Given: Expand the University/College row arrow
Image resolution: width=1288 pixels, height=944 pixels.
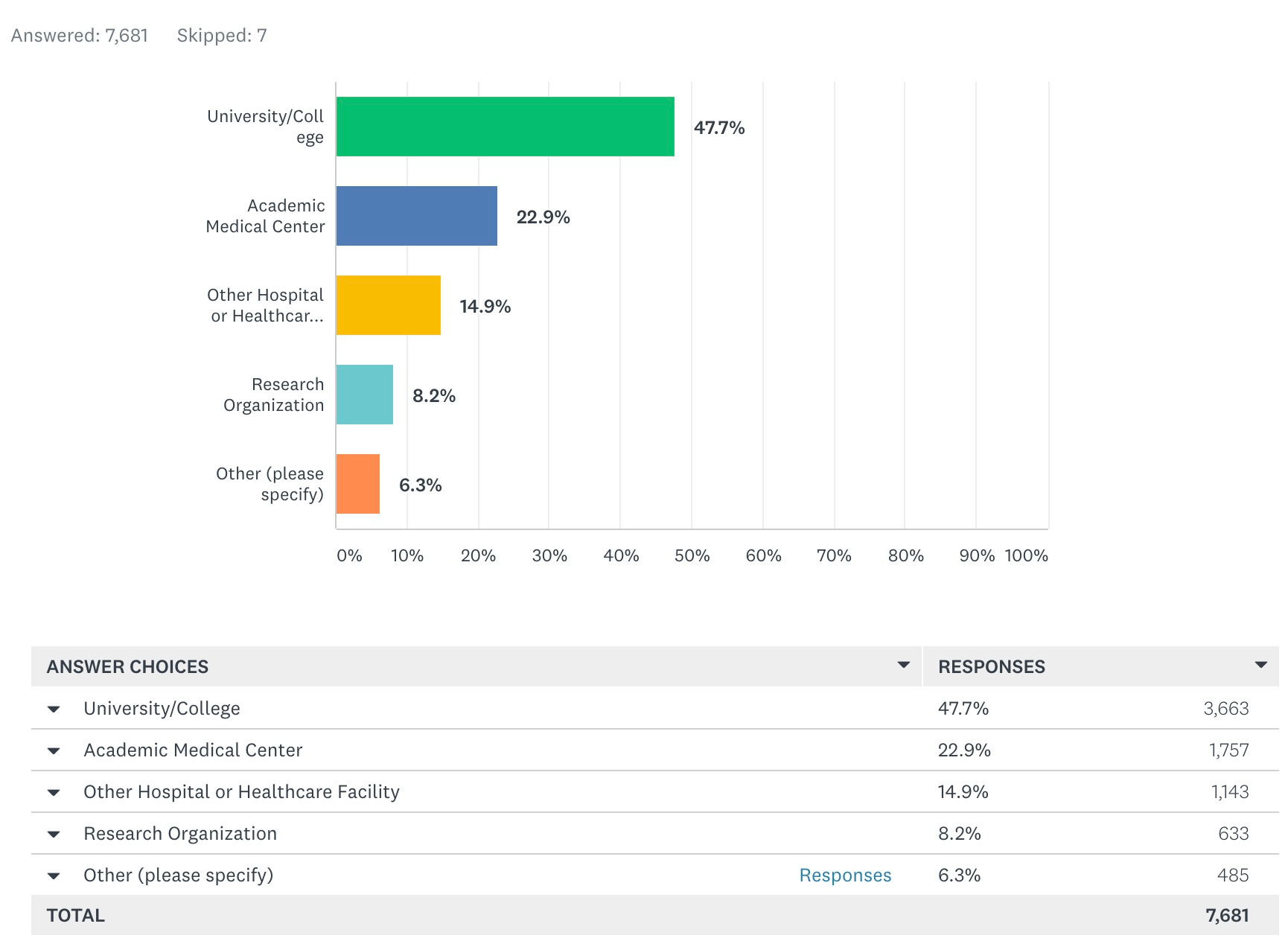Looking at the screenshot, I should point(54,709).
